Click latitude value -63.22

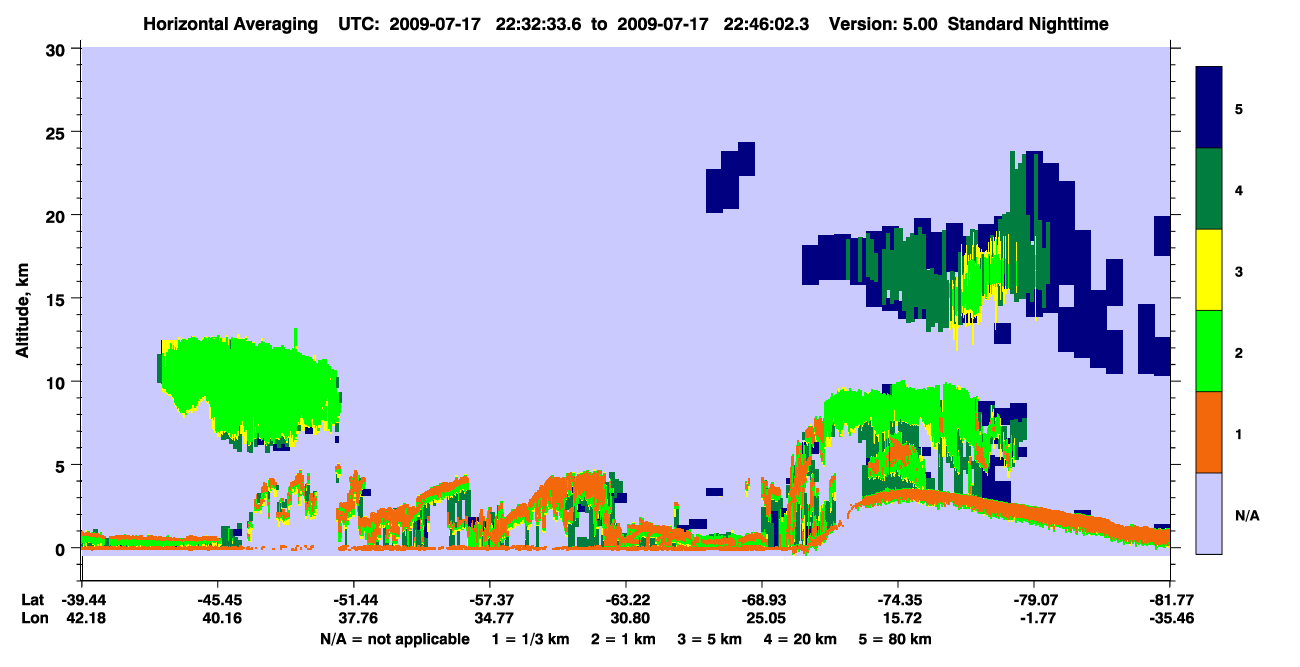coord(625,600)
